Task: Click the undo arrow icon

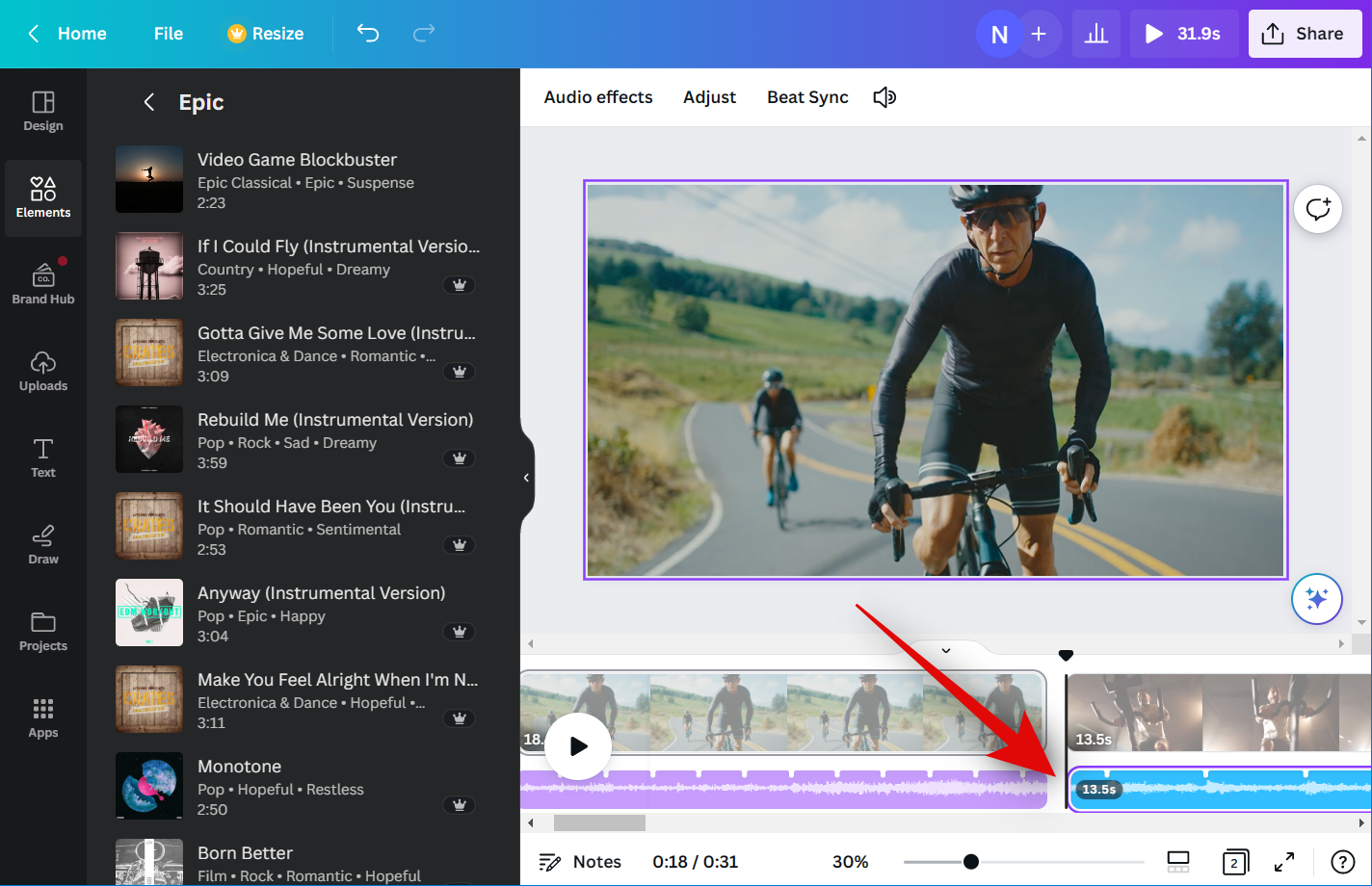Action: [x=367, y=34]
